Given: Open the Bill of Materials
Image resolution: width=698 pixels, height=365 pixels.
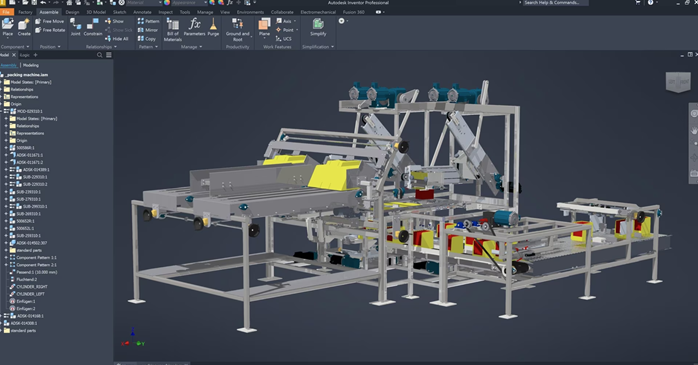Looking at the screenshot, I should pyautogui.click(x=173, y=30).
